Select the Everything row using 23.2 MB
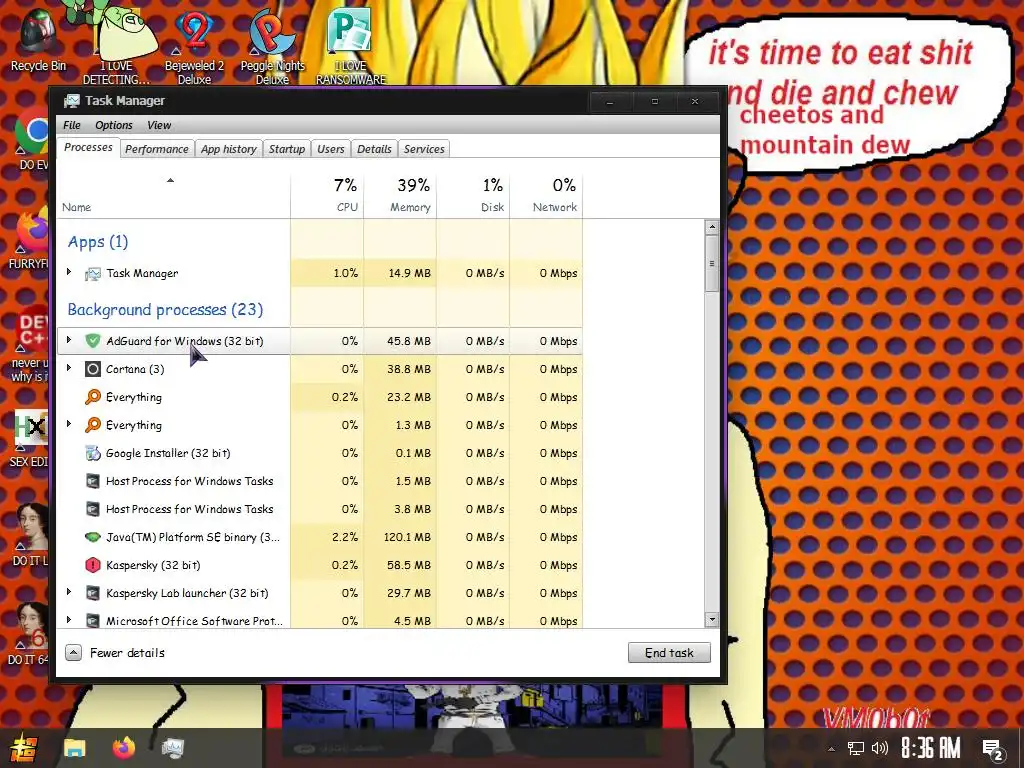The height and width of the screenshot is (768, 1024). (320, 397)
